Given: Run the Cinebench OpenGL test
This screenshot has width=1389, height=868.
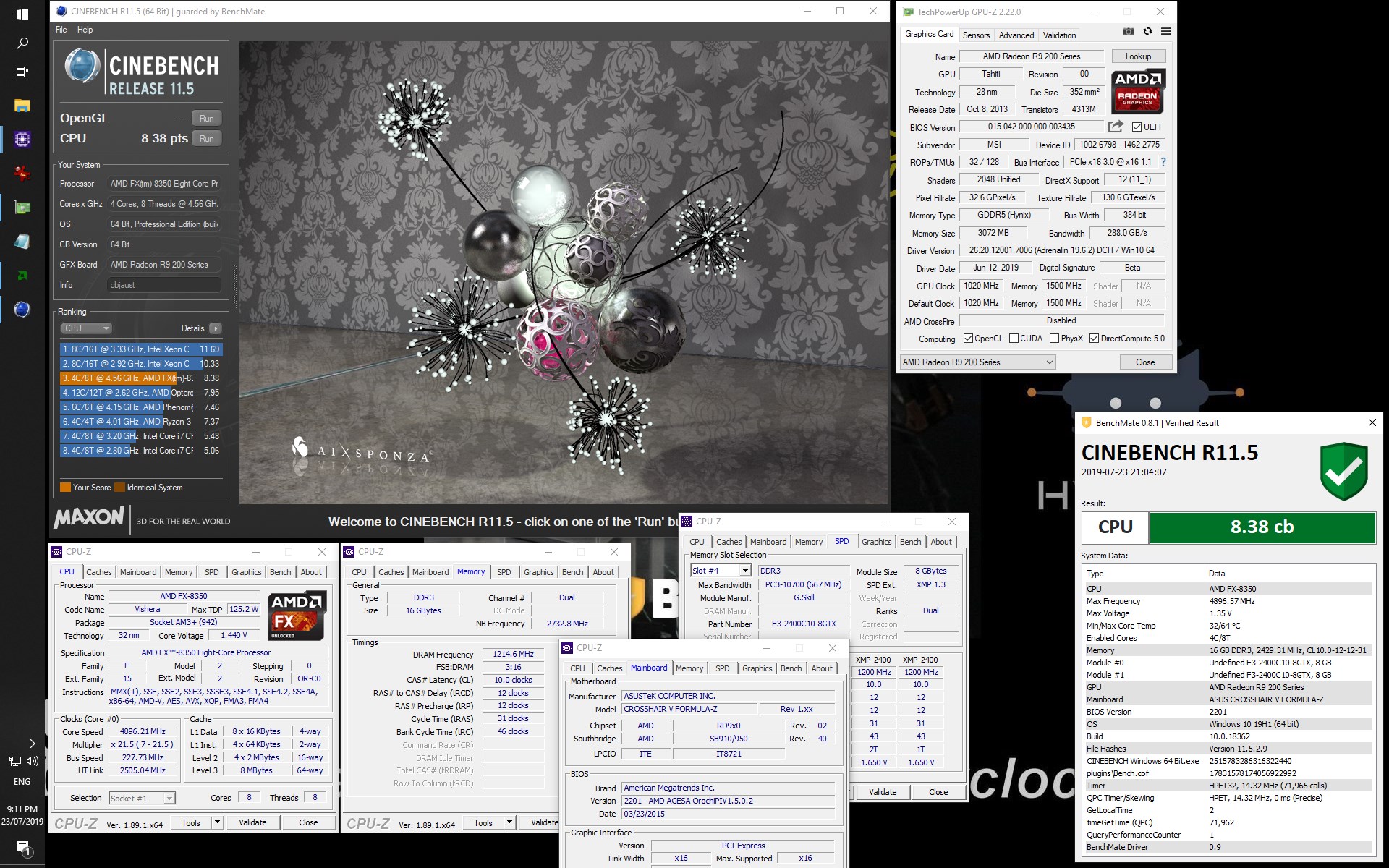Looking at the screenshot, I should (x=207, y=119).
